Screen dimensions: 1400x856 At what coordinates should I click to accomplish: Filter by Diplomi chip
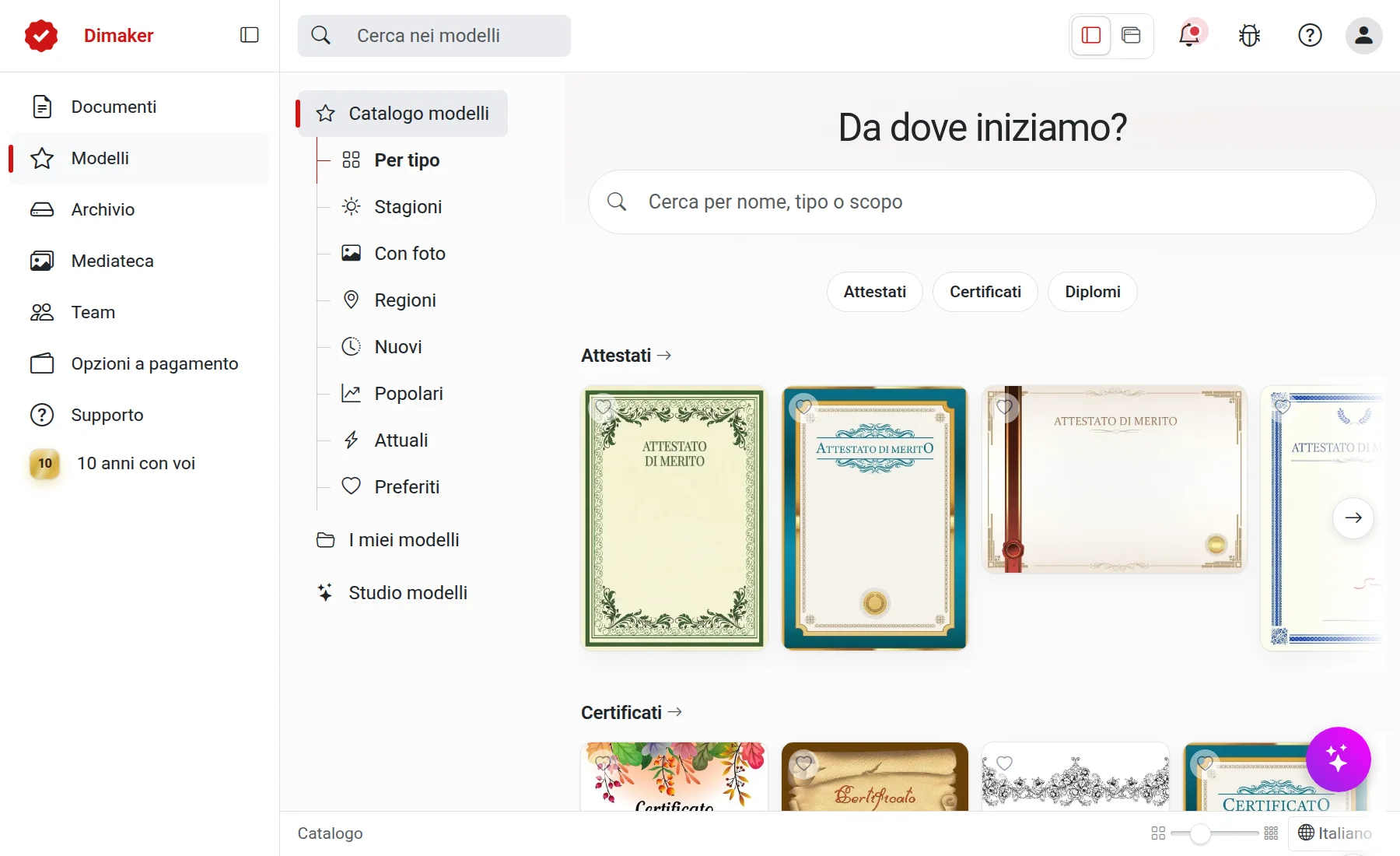click(1093, 292)
